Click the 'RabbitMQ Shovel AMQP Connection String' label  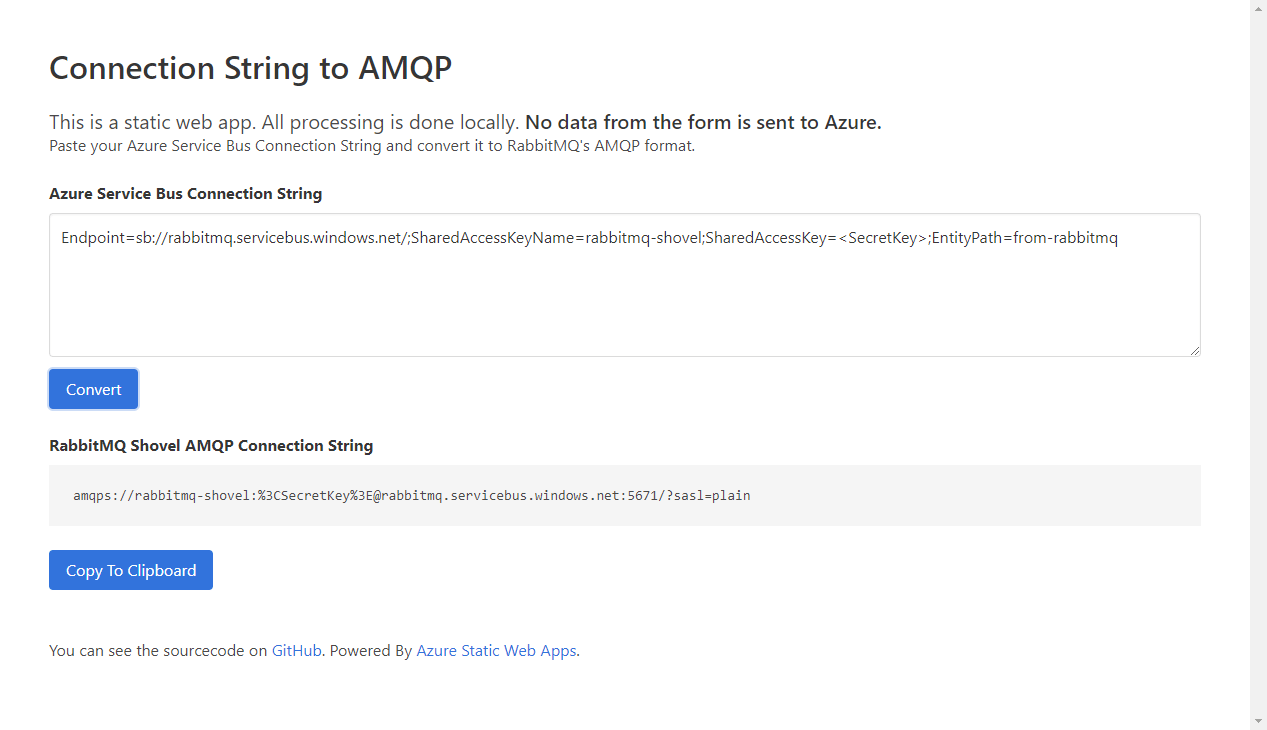pyautogui.click(x=211, y=446)
